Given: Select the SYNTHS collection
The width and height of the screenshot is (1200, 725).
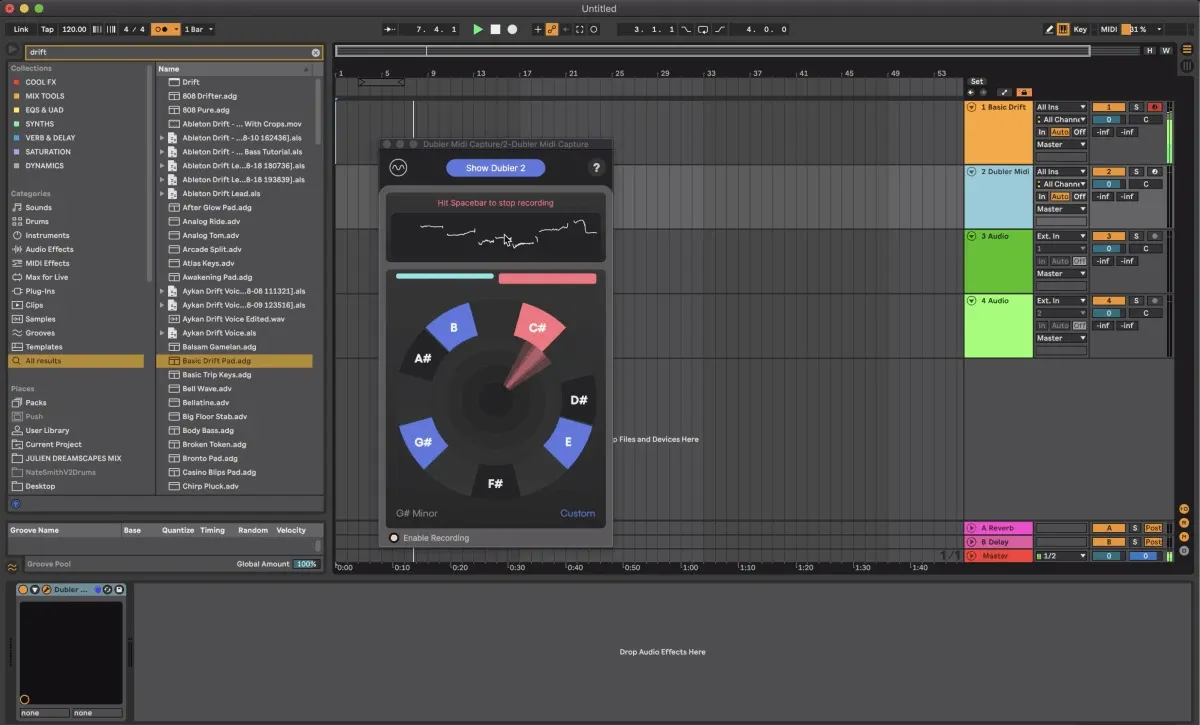Looking at the screenshot, I should pos(40,124).
